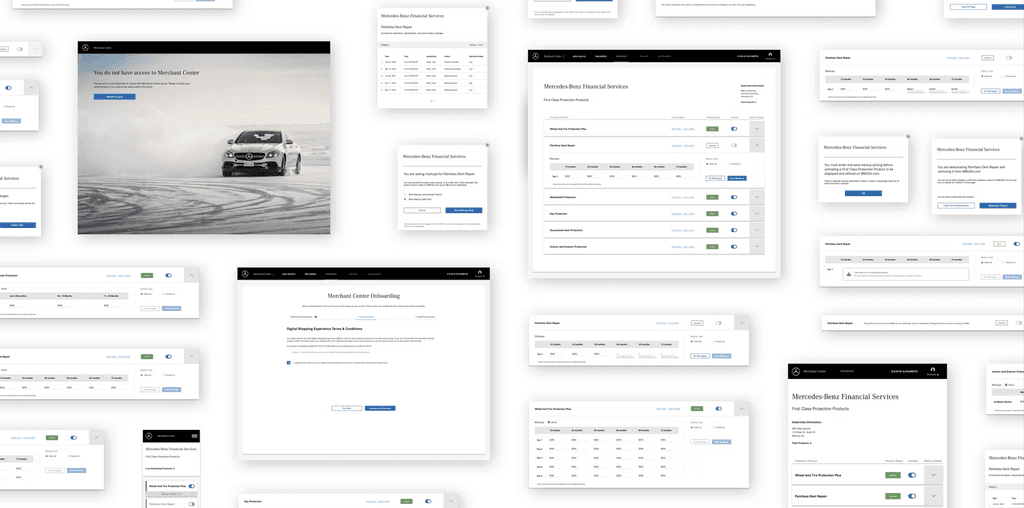
Task: Close the saving markups dialog
Action: [487, 145]
